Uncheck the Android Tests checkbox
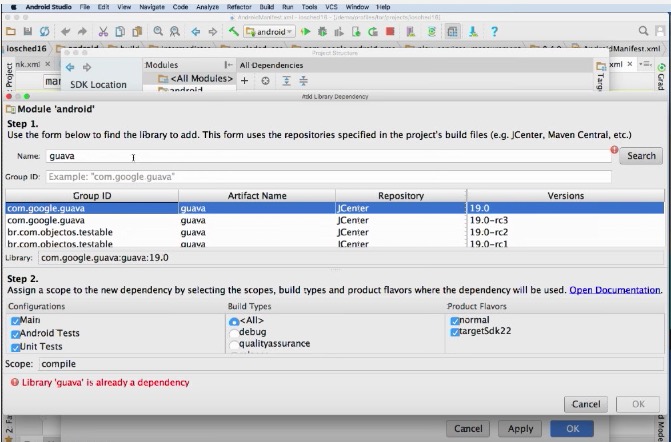671x442 pixels. [16, 334]
